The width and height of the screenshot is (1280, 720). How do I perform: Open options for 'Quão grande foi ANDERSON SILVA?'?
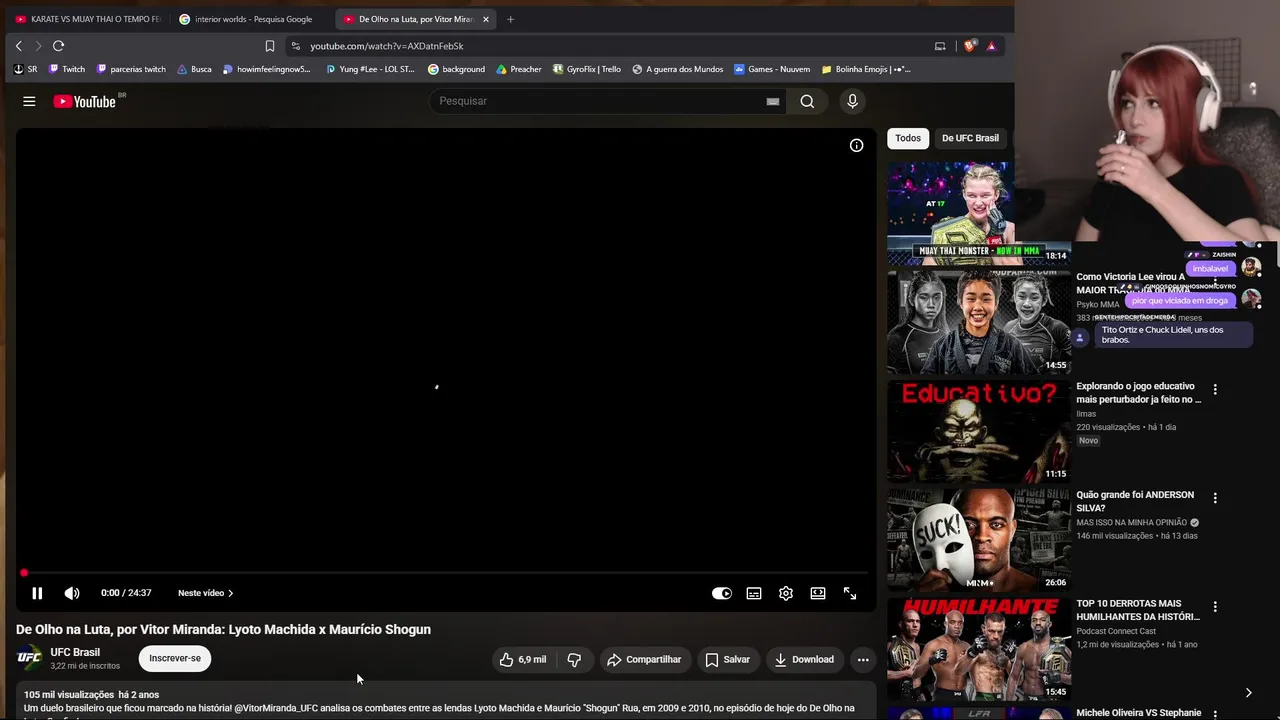[x=1215, y=498]
